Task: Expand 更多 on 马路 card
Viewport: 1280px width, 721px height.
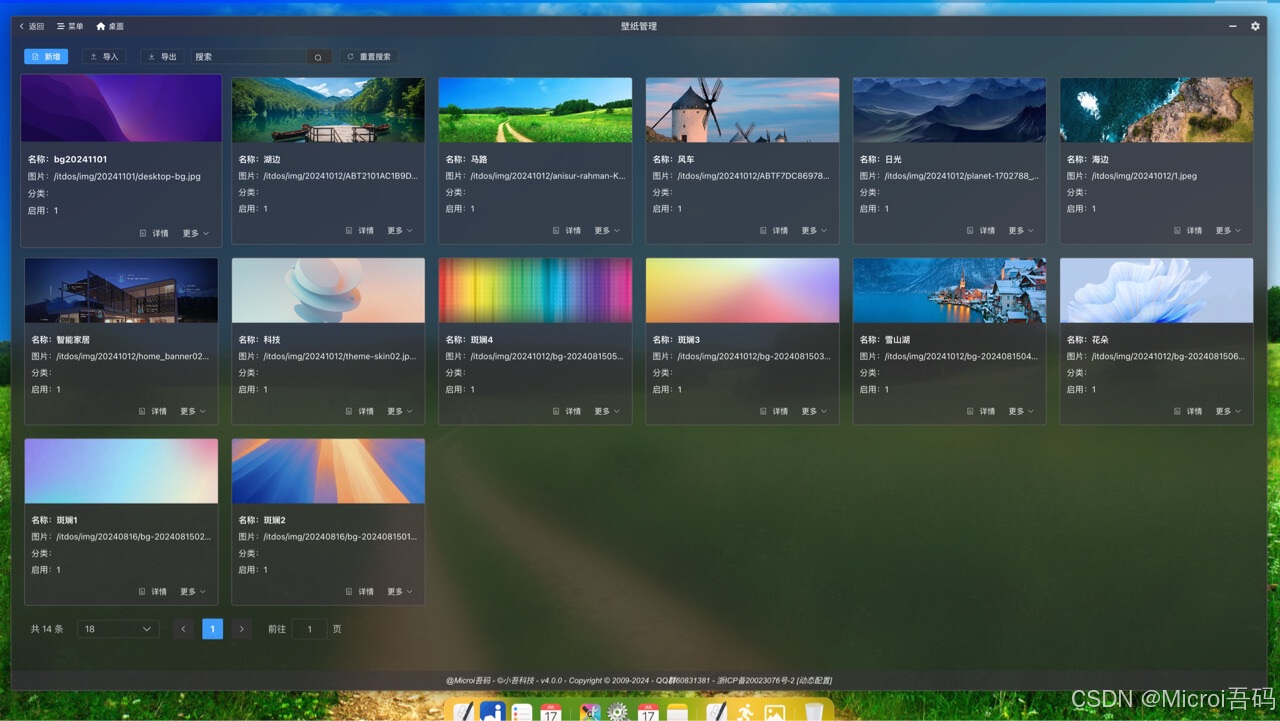Action: 607,231
